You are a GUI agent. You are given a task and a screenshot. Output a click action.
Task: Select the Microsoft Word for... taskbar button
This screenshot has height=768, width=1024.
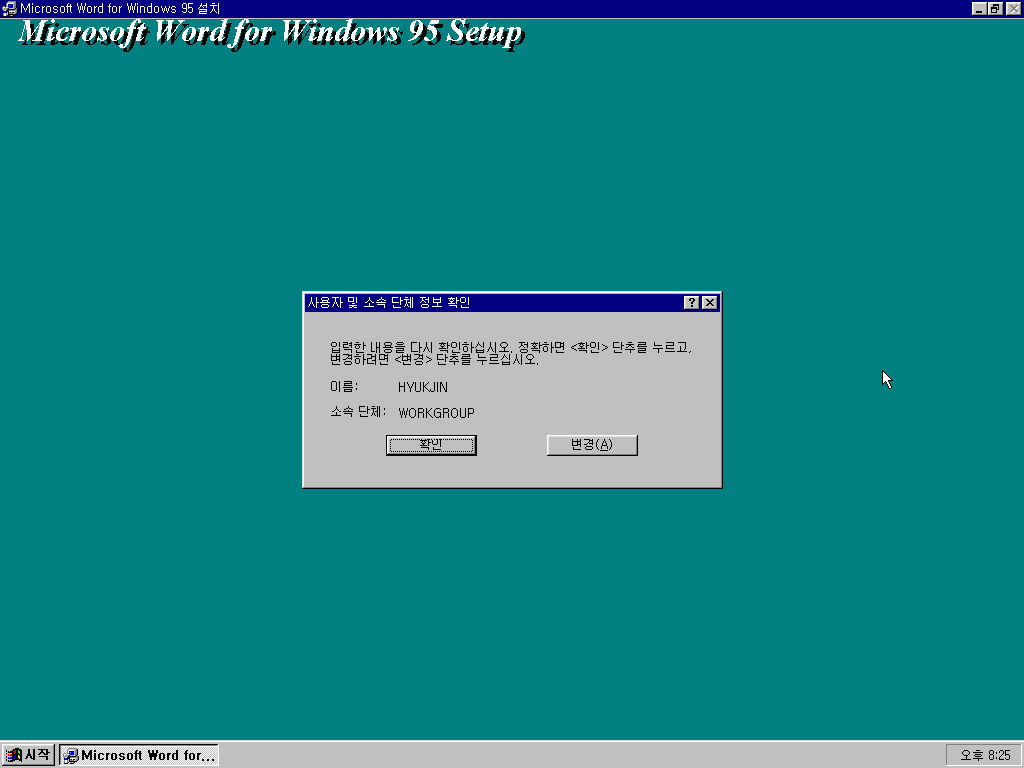tap(139, 755)
